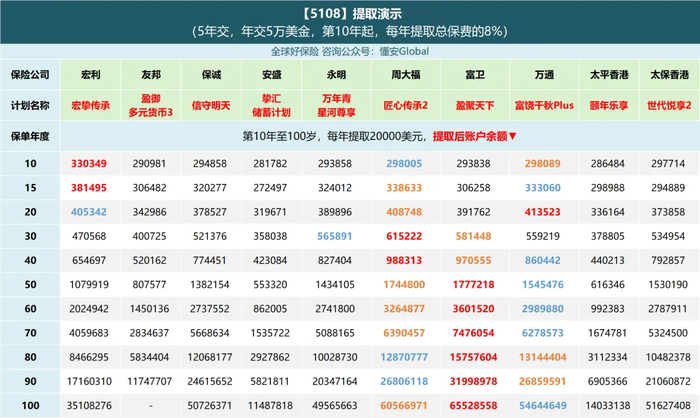Click the orange value 1744800
The width and height of the screenshot is (700, 418).
[x=404, y=284]
